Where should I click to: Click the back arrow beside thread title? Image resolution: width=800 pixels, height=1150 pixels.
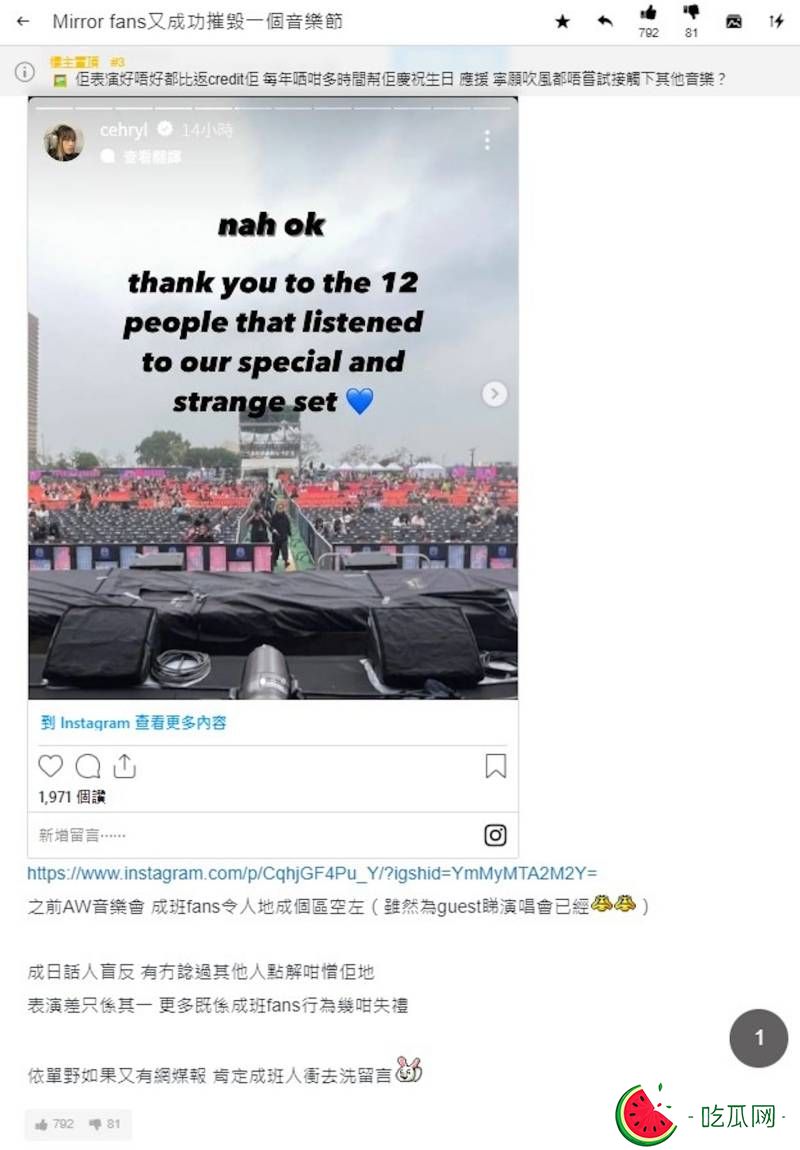click(23, 21)
